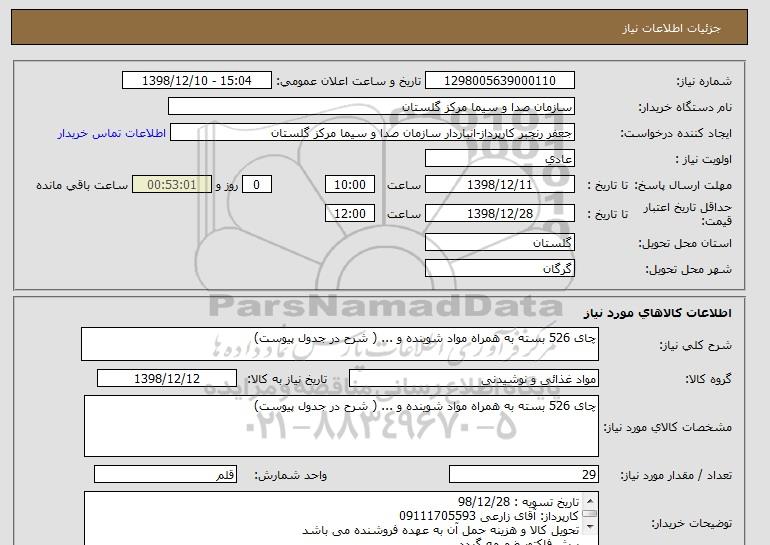Click the label حداقل تاریخ اعتبار قیمت

click(688, 214)
